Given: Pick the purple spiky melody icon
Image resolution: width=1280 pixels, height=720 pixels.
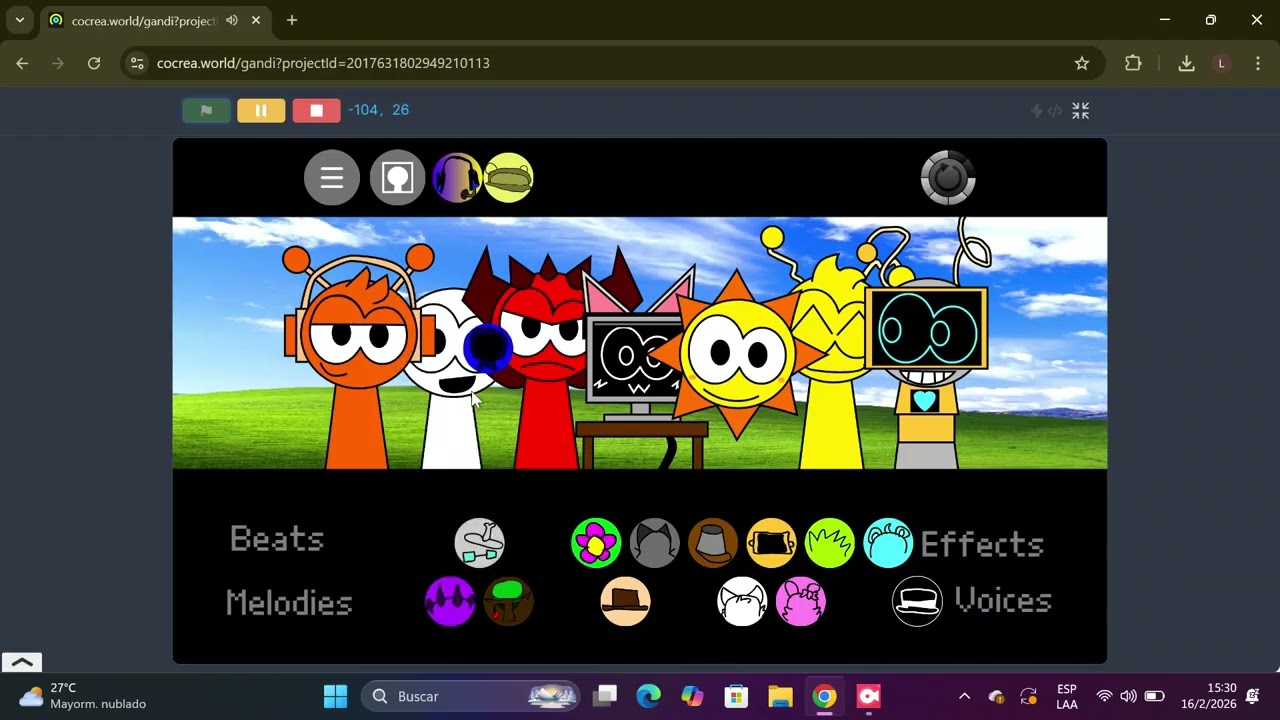Looking at the screenshot, I should (x=450, y=601).
